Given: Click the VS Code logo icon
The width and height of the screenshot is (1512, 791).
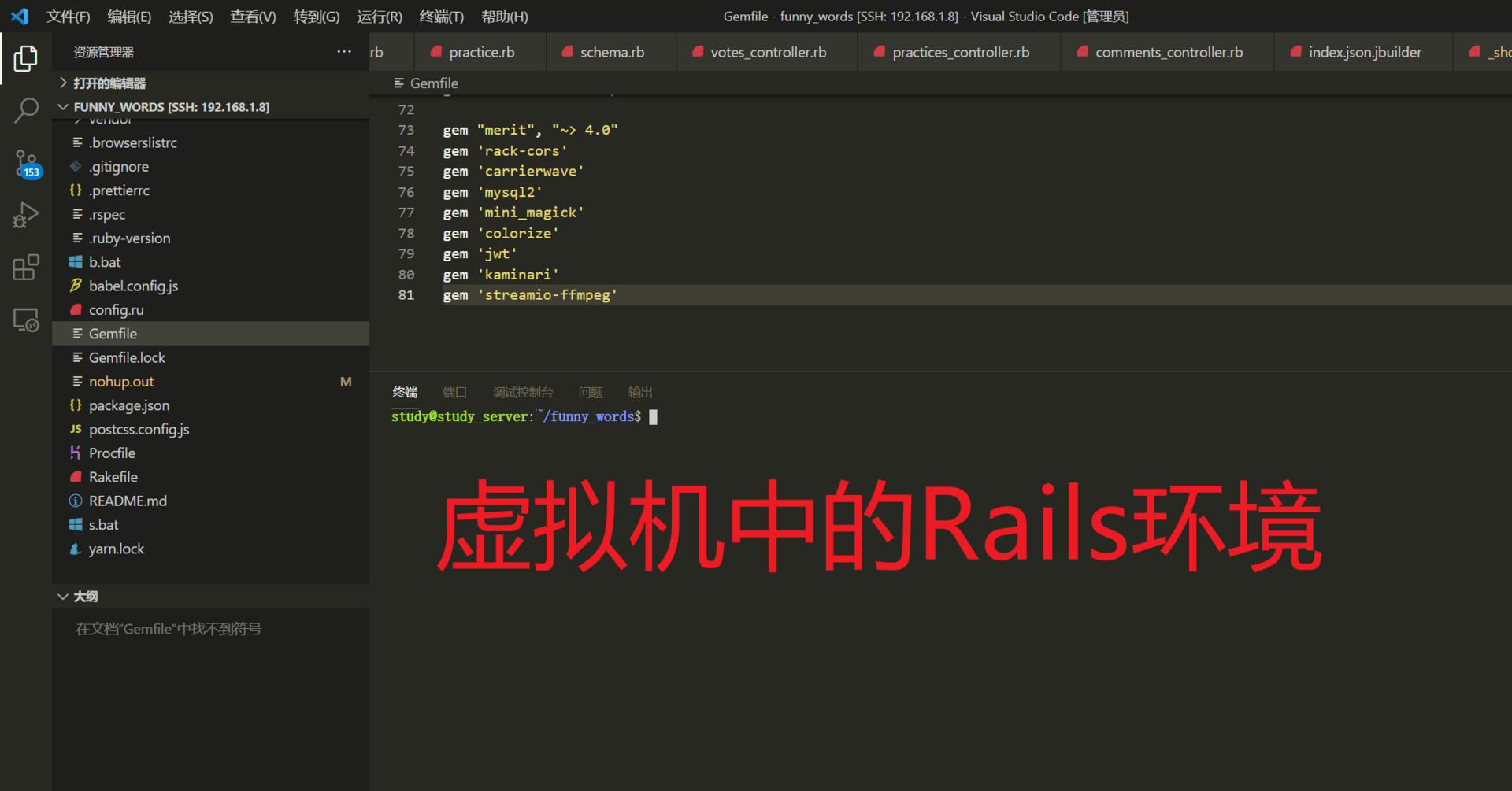Looking at the screenshot, I should [x=20, y=16].
